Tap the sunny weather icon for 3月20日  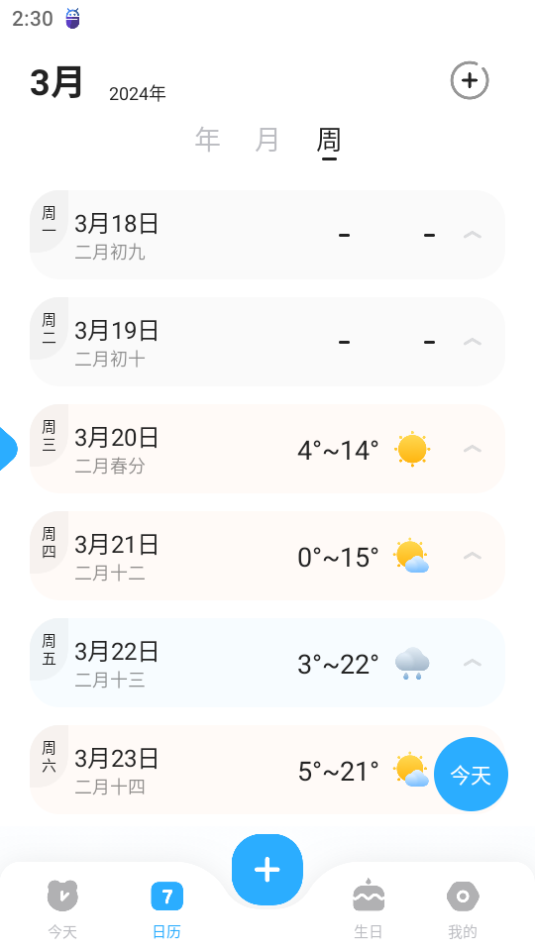pos(412,449)
